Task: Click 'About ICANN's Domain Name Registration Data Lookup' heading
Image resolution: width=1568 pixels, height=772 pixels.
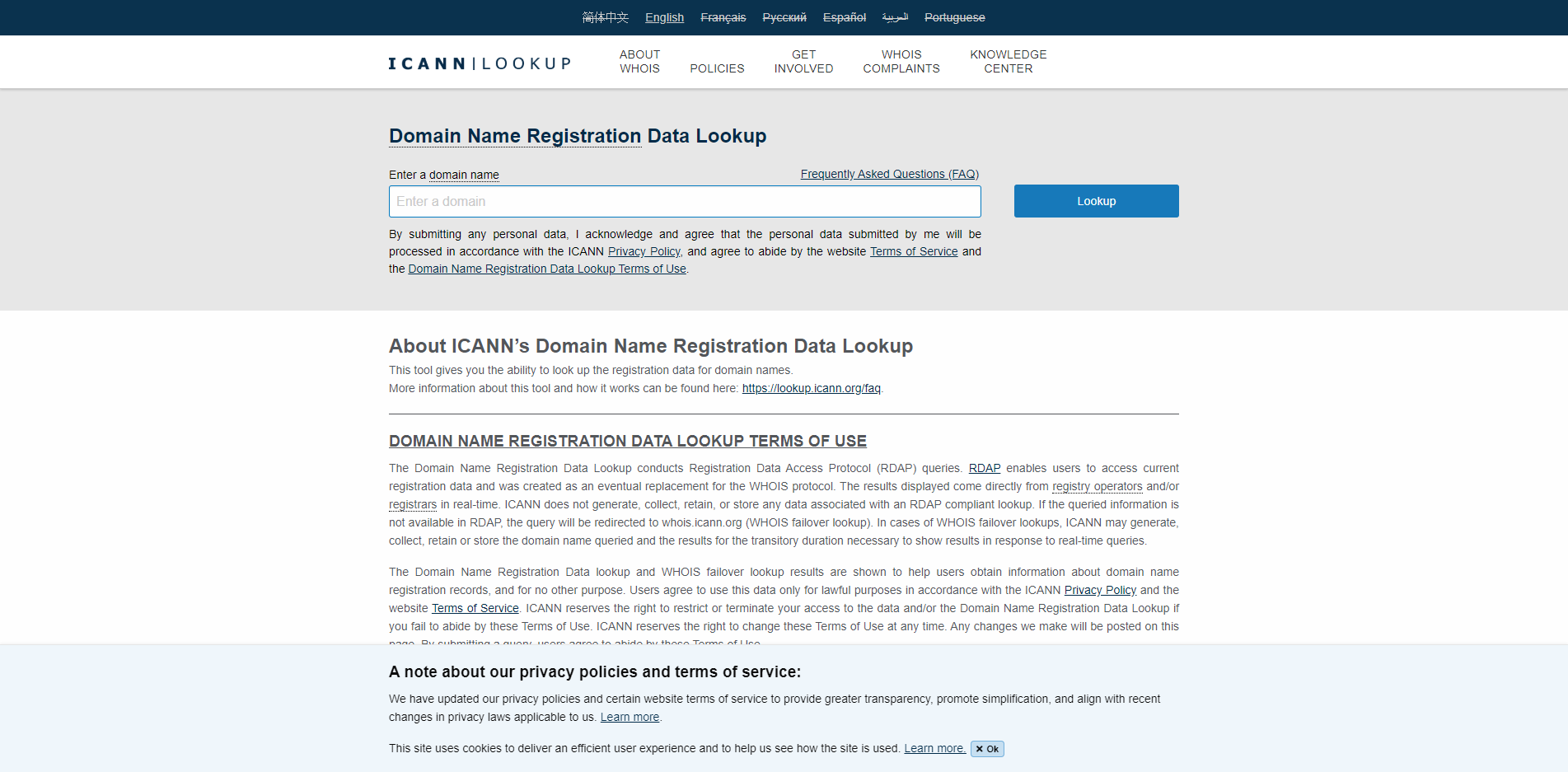Action: [x=651, y=346]
